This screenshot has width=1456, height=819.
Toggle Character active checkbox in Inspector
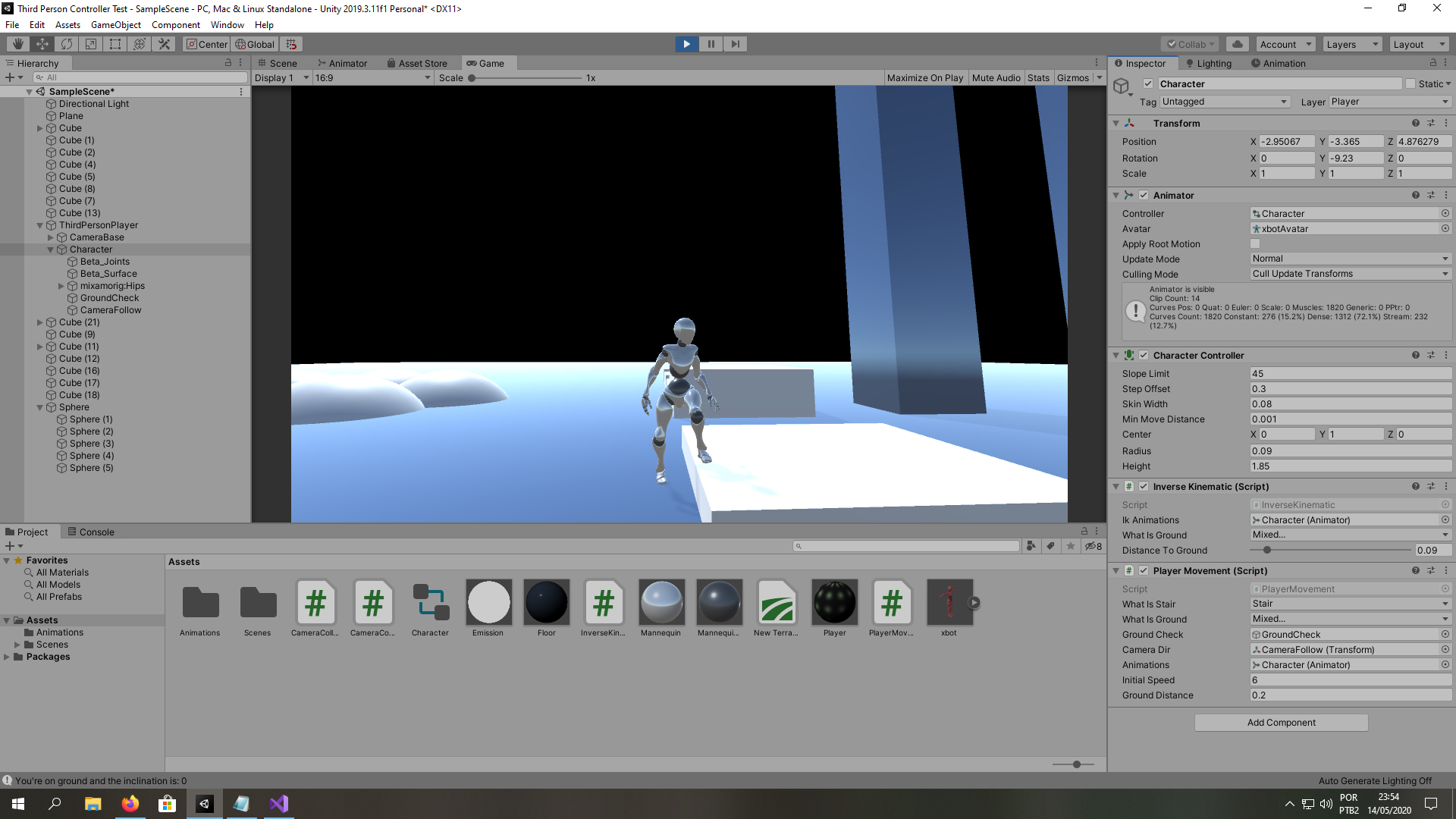1148,84
